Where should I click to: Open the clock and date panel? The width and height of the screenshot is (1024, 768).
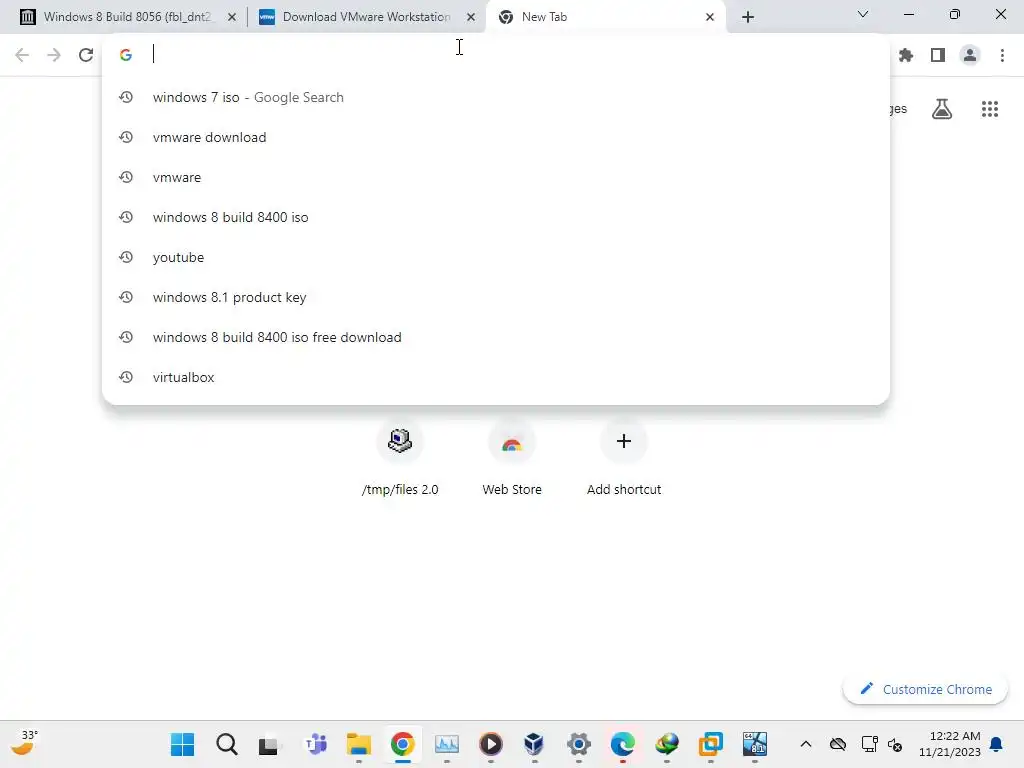pos(950,744)
